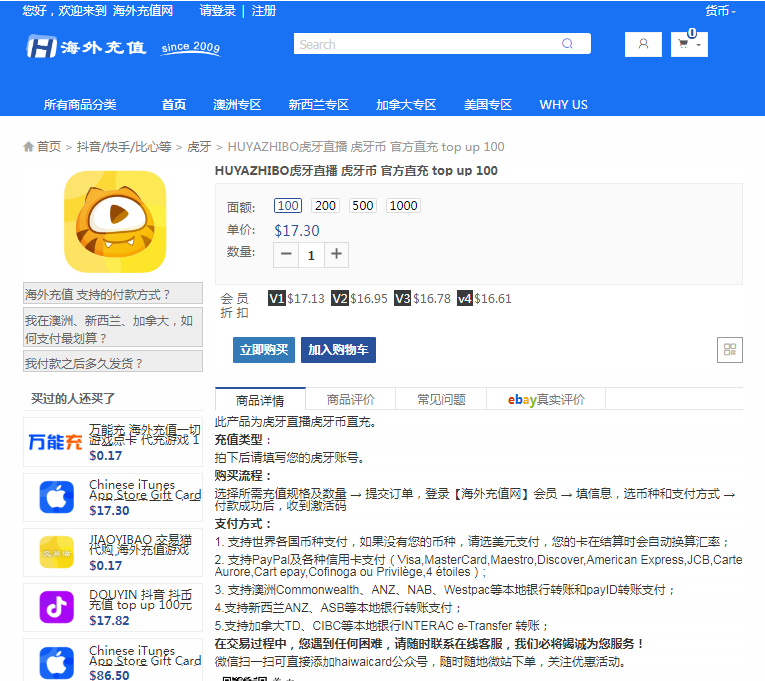Screen dimensions: 765x681
Task: Click the 立即购买 button
Action: (264, 350)
